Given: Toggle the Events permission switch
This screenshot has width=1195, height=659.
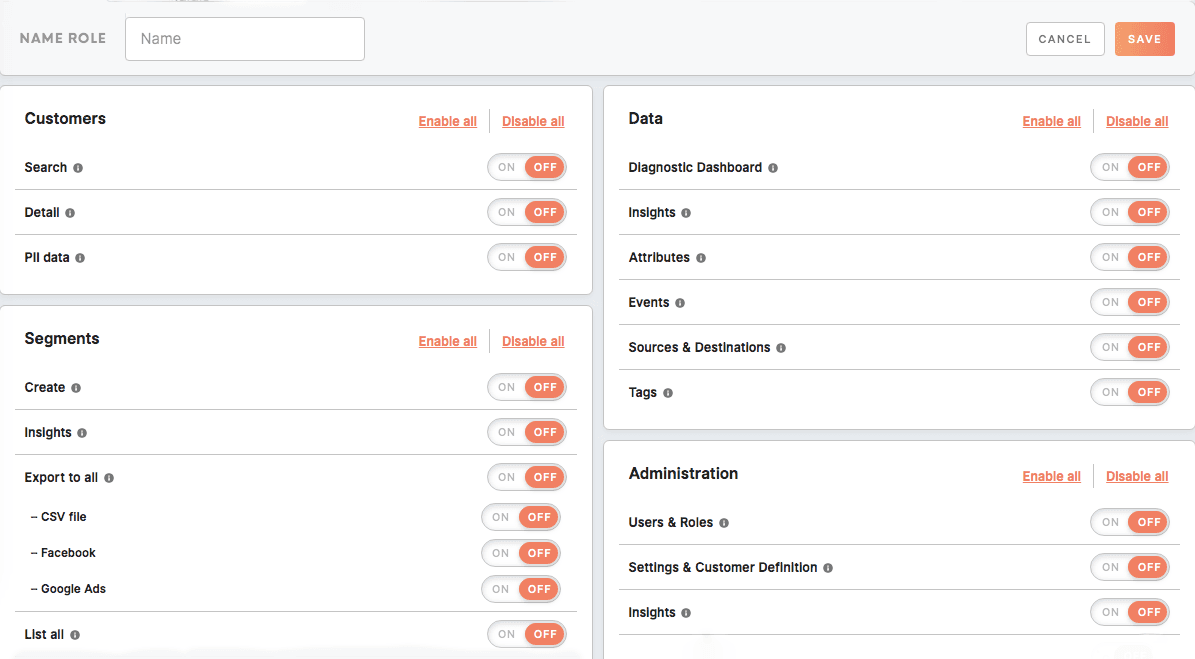Looking at the screenshot, I should (1129, 302).
